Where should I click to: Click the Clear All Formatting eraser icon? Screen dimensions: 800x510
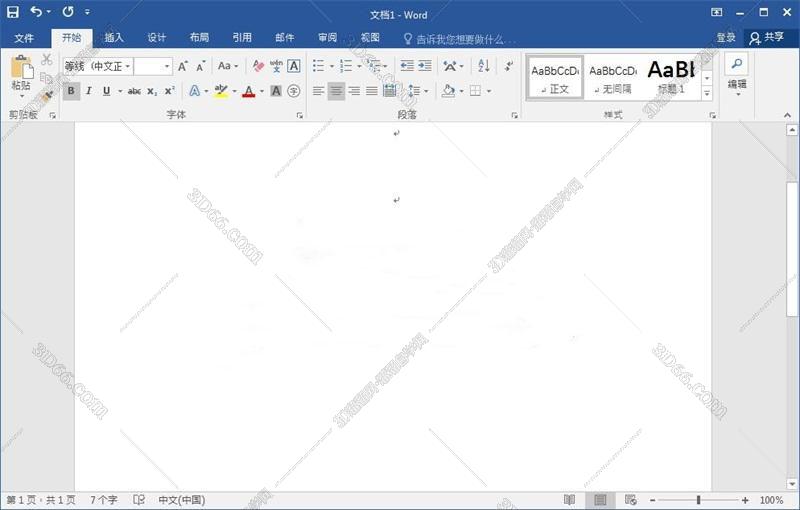click(x=259, y=66)
